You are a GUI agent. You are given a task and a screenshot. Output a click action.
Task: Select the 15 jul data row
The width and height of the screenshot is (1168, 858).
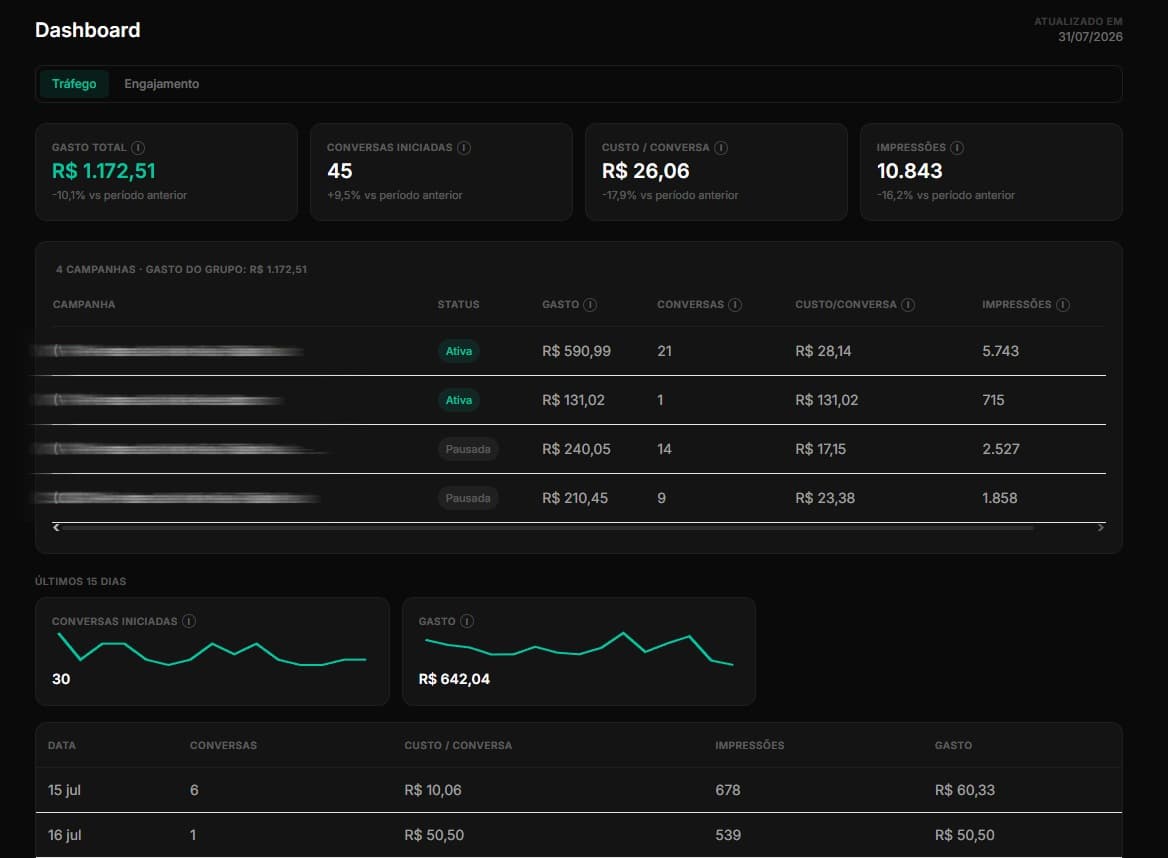pyautogui.click(x=579, y=790)
